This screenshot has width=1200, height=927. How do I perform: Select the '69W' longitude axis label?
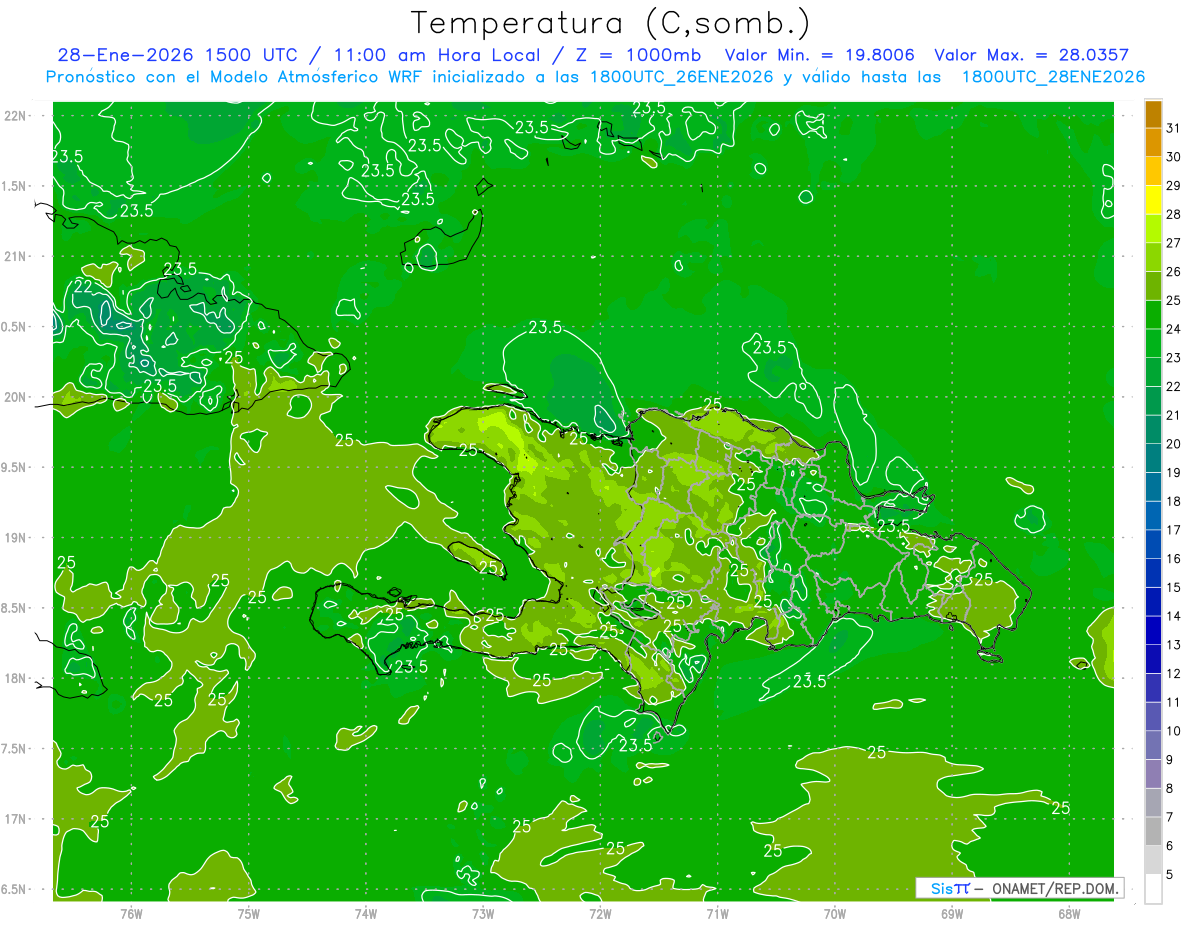(x=952, y=914)
